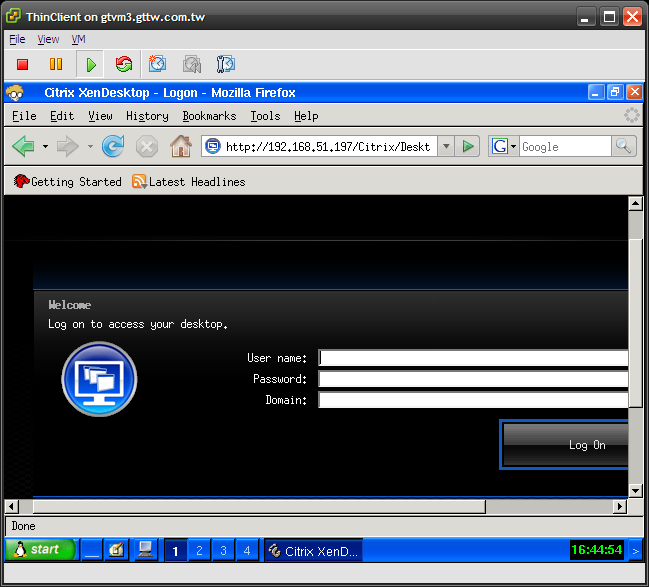Select Citrix XenD... taskbar window button
The height and width of the screenshot is (587, 649).
click(313, 551)
